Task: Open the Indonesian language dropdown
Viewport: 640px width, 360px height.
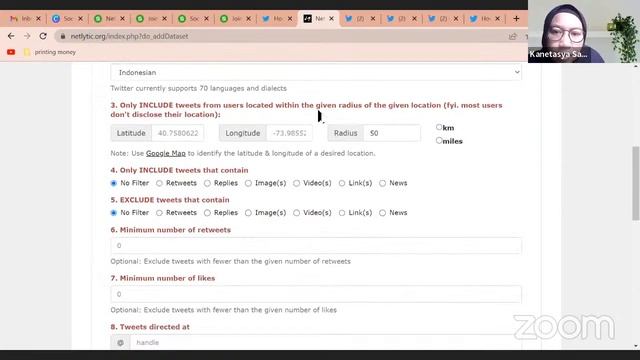Action: click(316, 72)
